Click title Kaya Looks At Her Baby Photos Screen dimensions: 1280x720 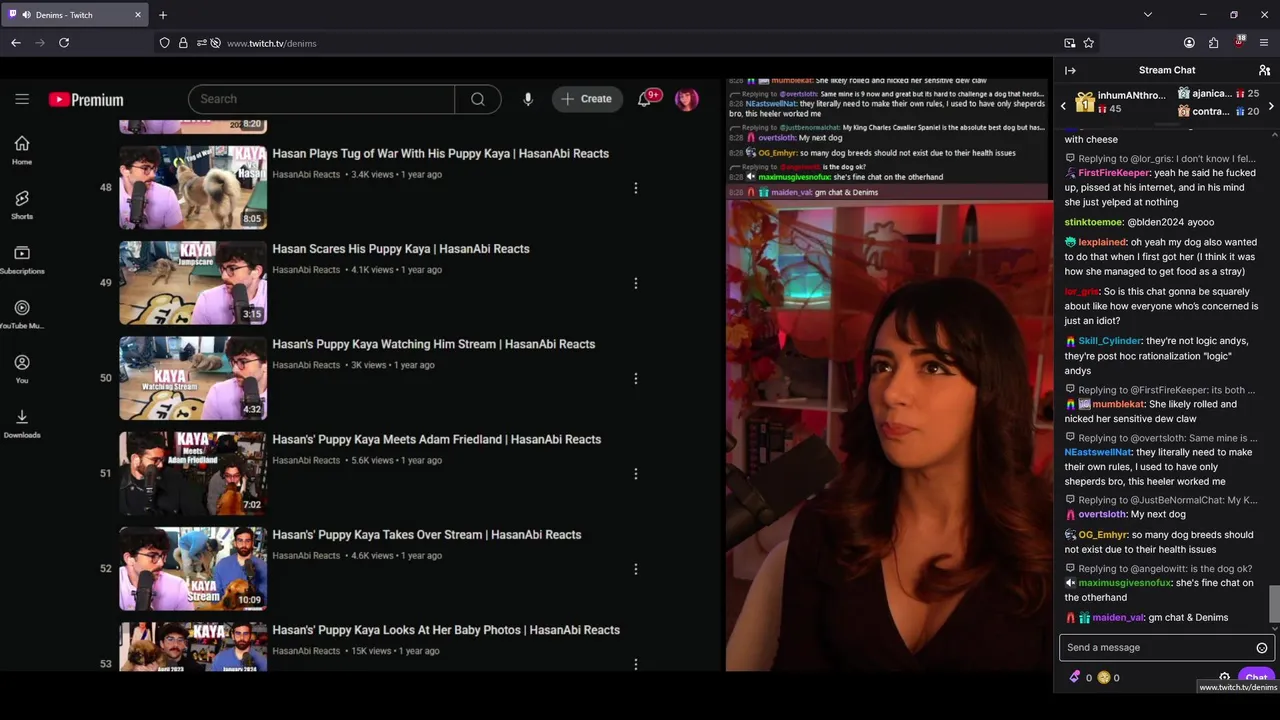coord(446,630)
